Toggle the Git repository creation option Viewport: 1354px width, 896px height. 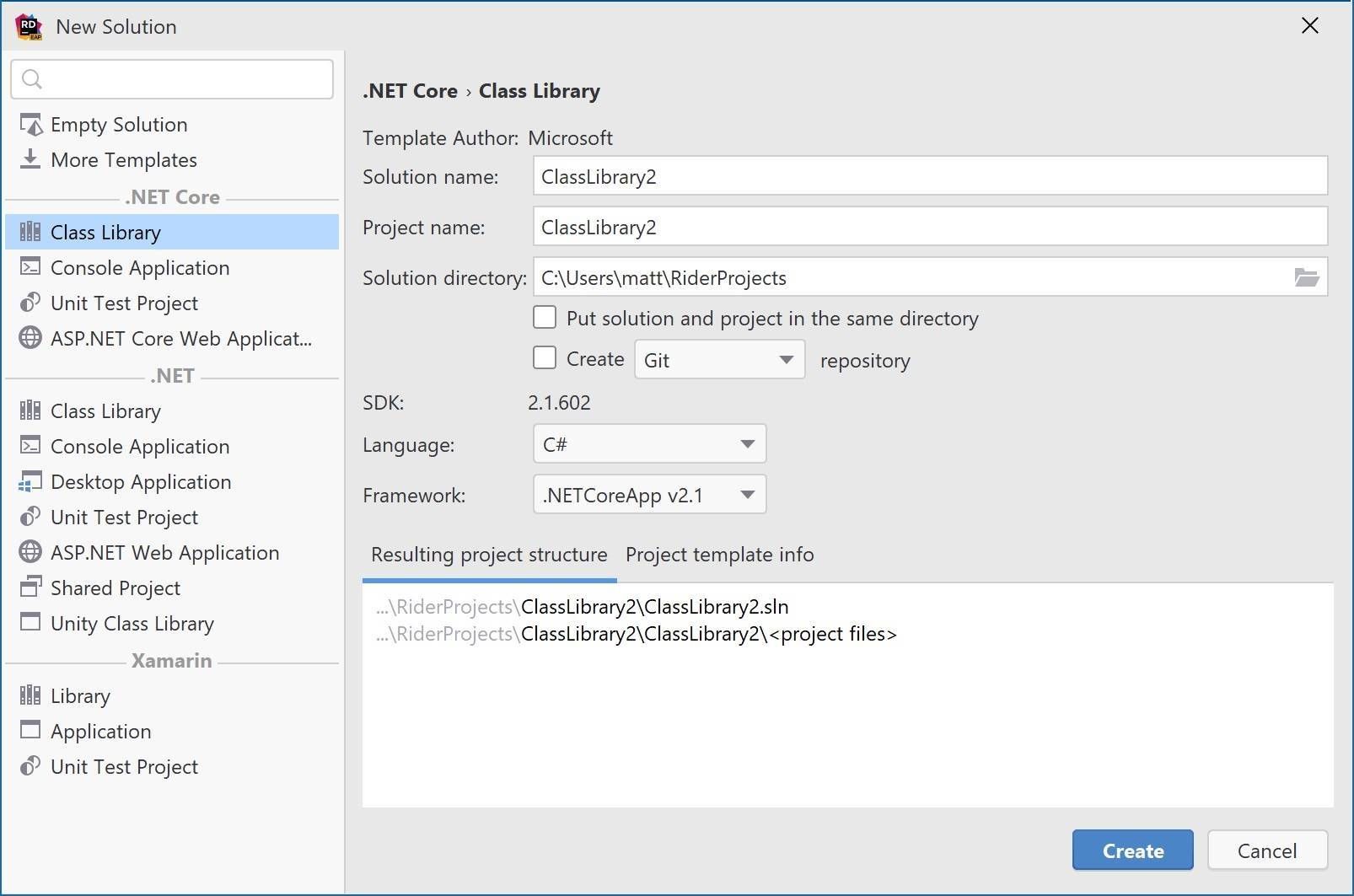(x=545, y=357)
